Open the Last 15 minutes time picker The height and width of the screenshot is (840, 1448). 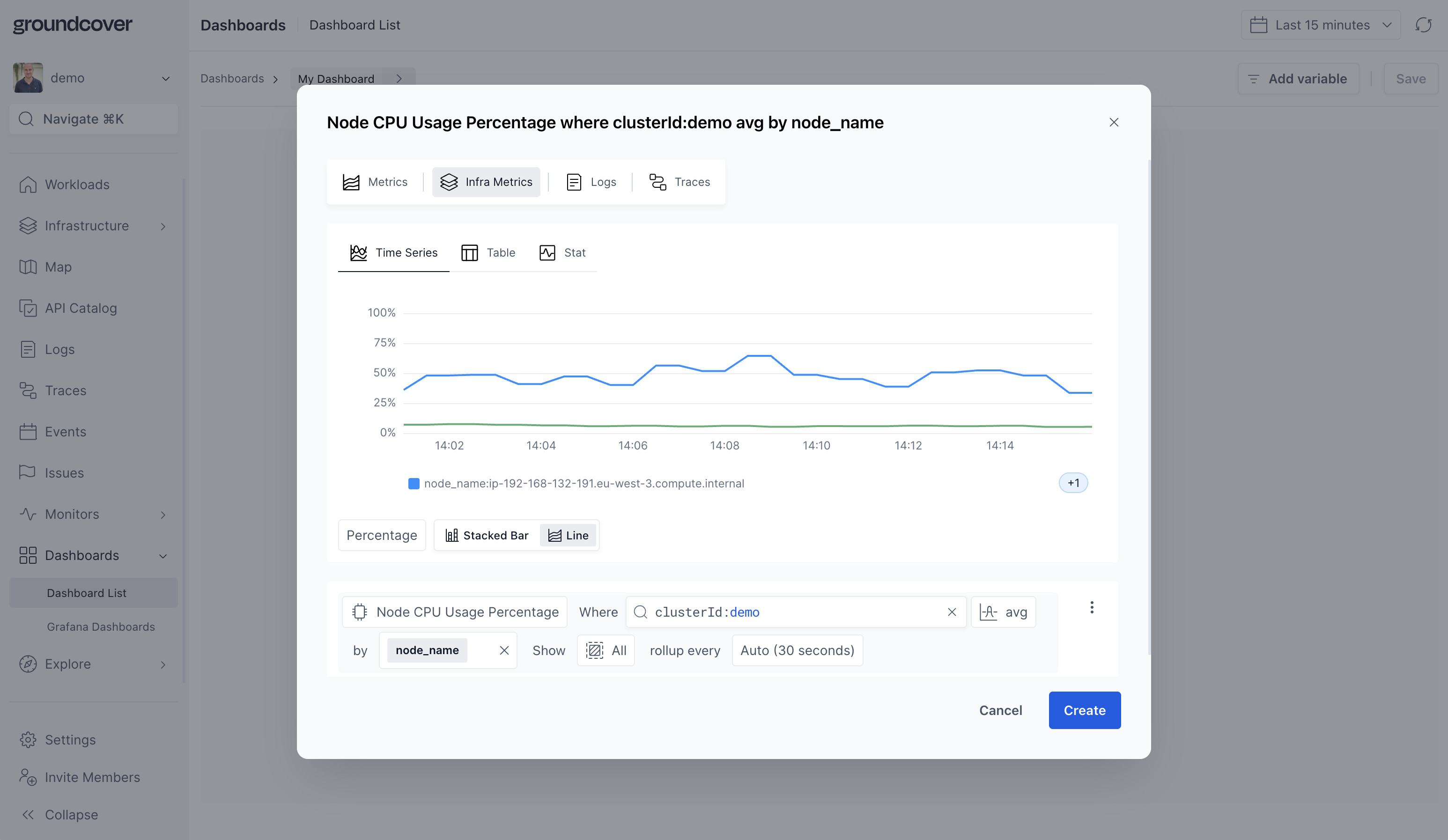point(1321,25)
